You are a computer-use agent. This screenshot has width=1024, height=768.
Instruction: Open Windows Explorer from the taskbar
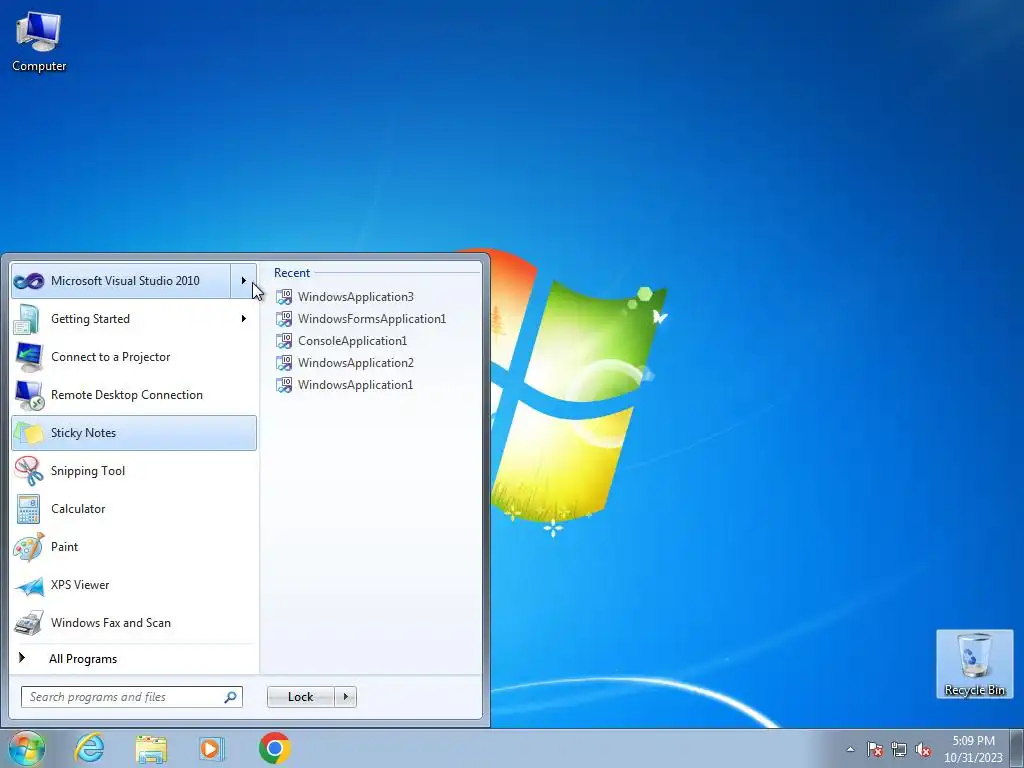click(151, 748)
